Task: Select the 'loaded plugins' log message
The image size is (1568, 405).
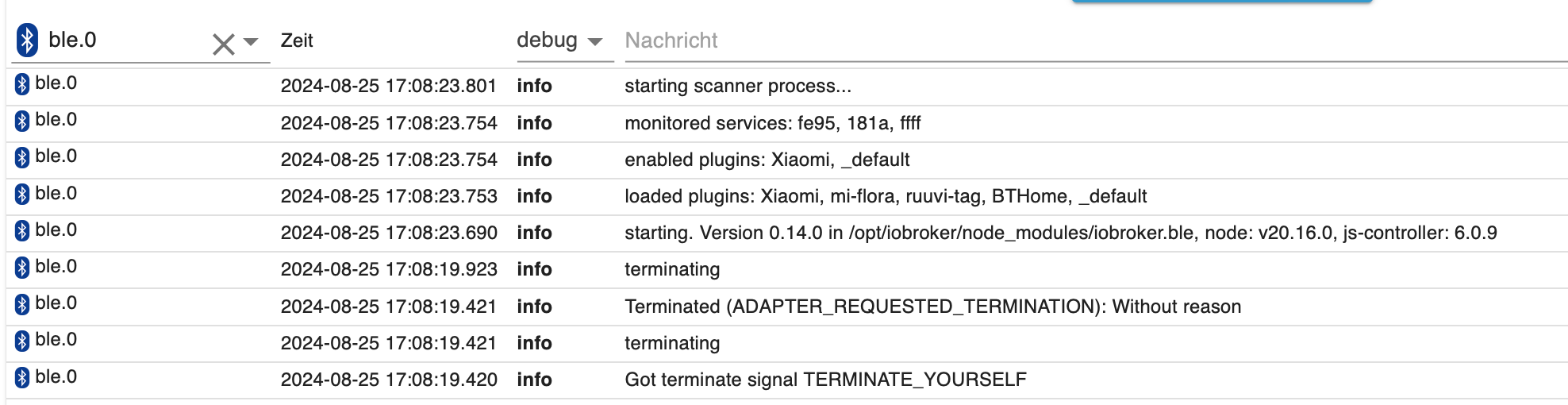Action: click(x=886, y=196)
